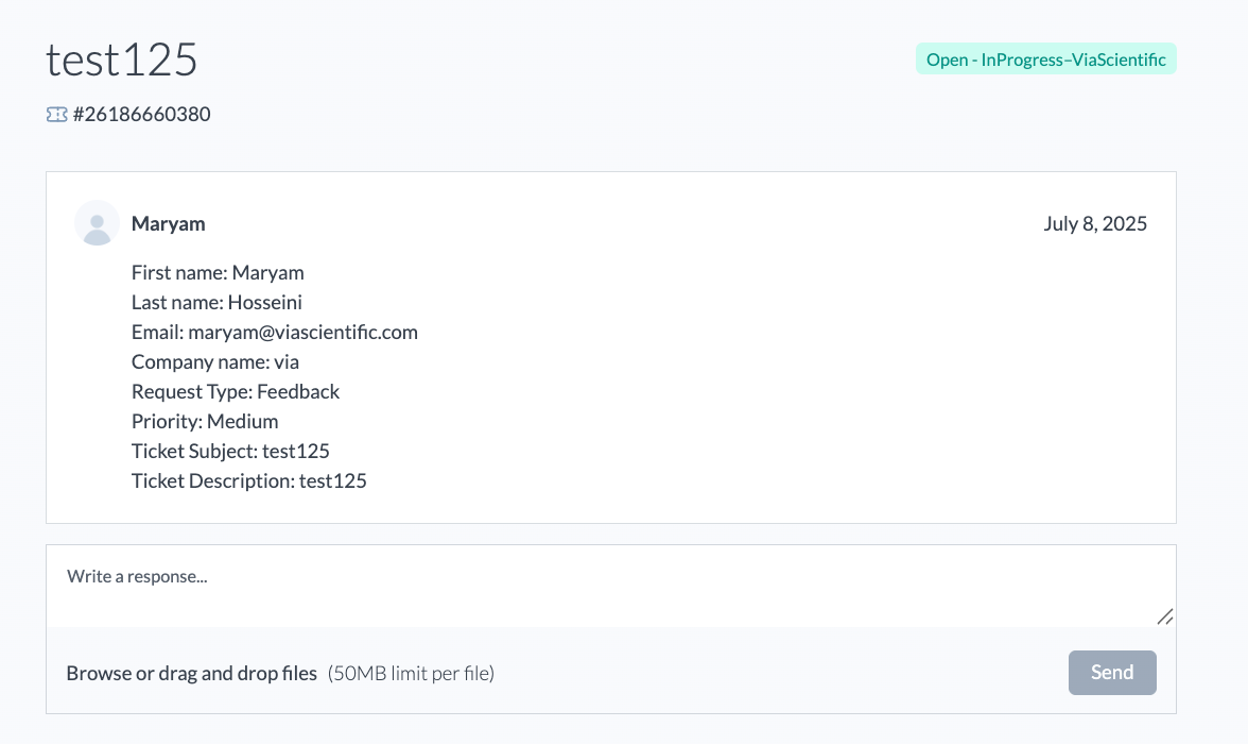The width and height of the screenshot is (1248, 744).
Task: Click the textarea resize handle icon
Action: click(x=1165, y=617)
